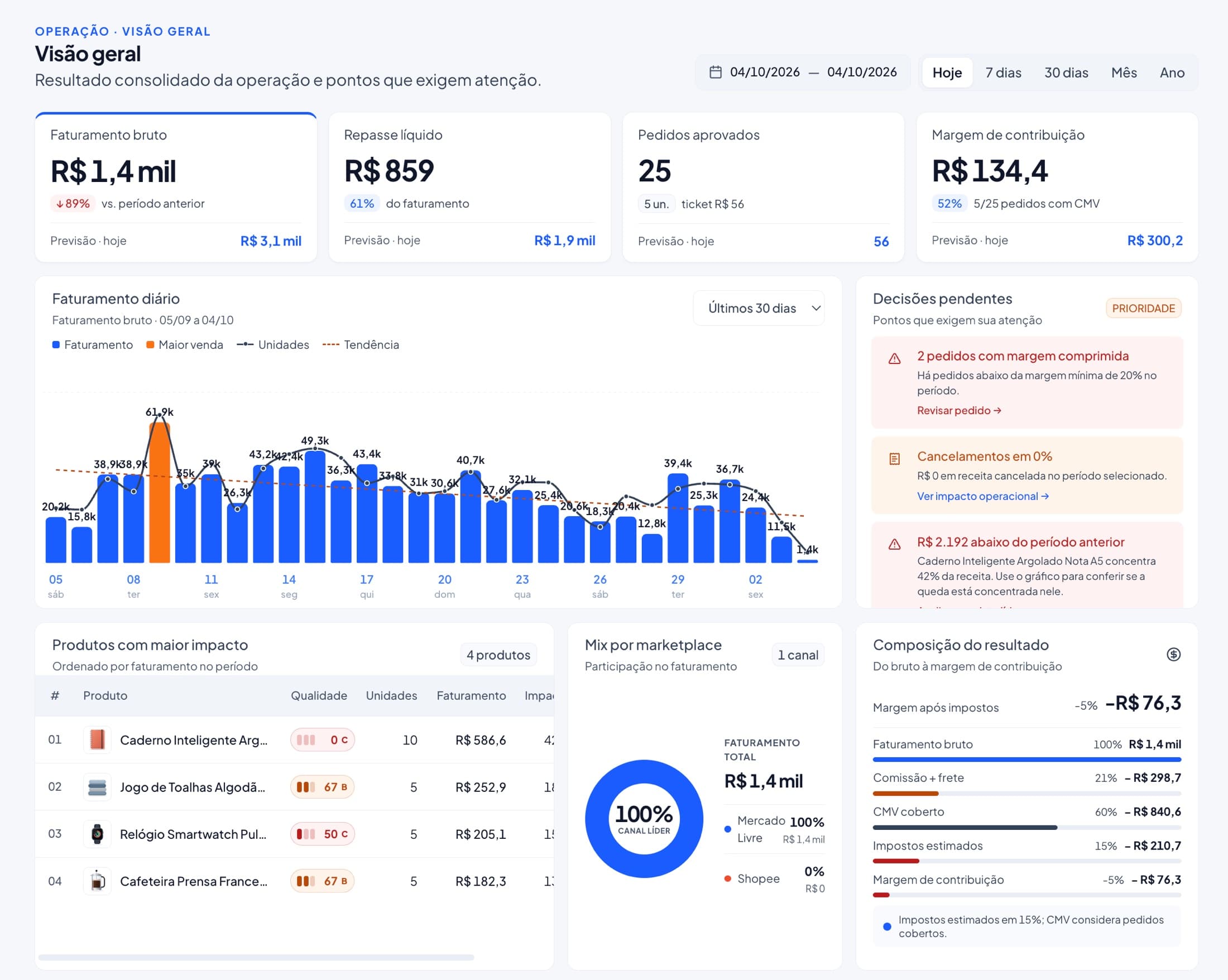Click the Jogo de Toalhas product thumbnail

(97, 787)
